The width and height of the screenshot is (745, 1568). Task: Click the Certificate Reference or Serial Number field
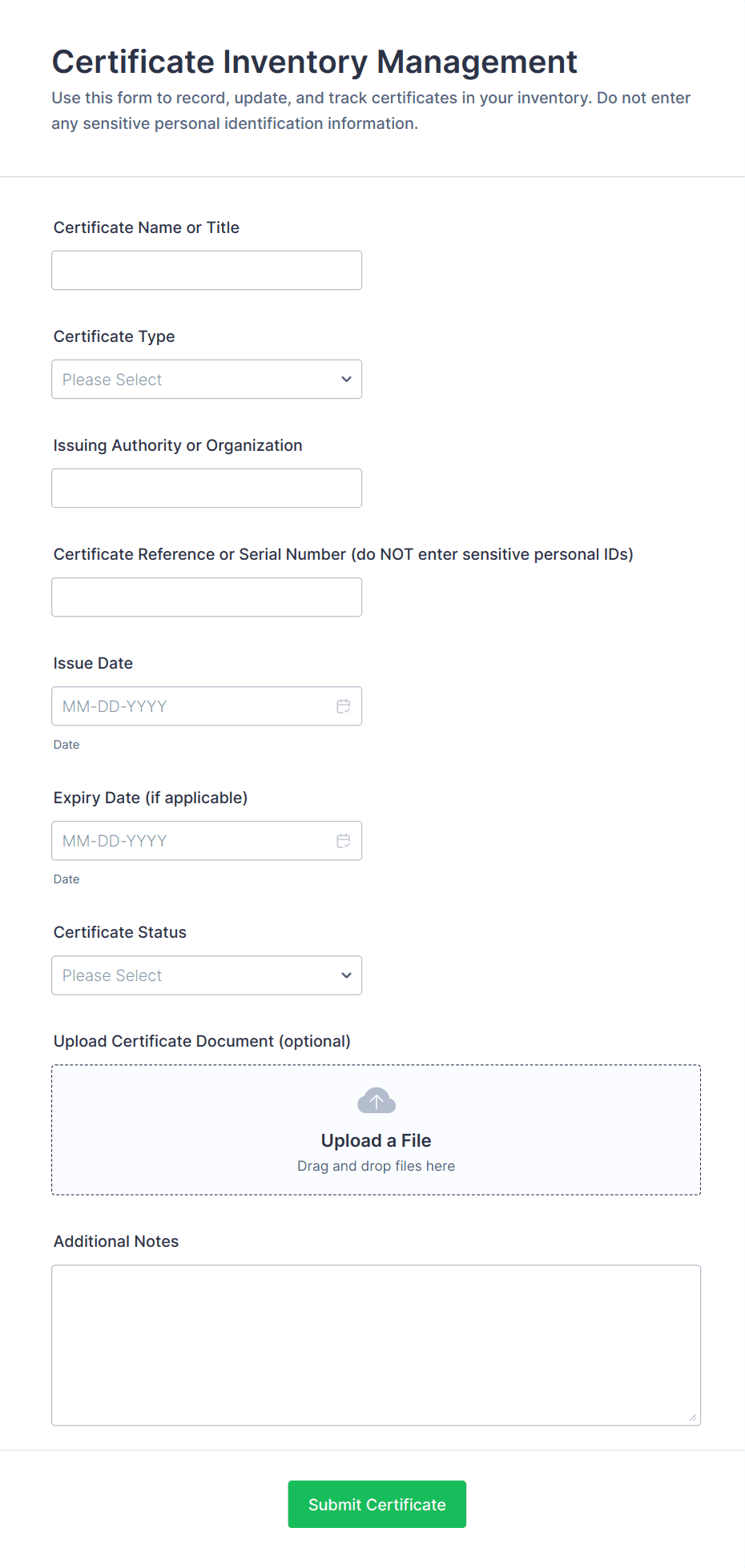(x=206, y=597)
